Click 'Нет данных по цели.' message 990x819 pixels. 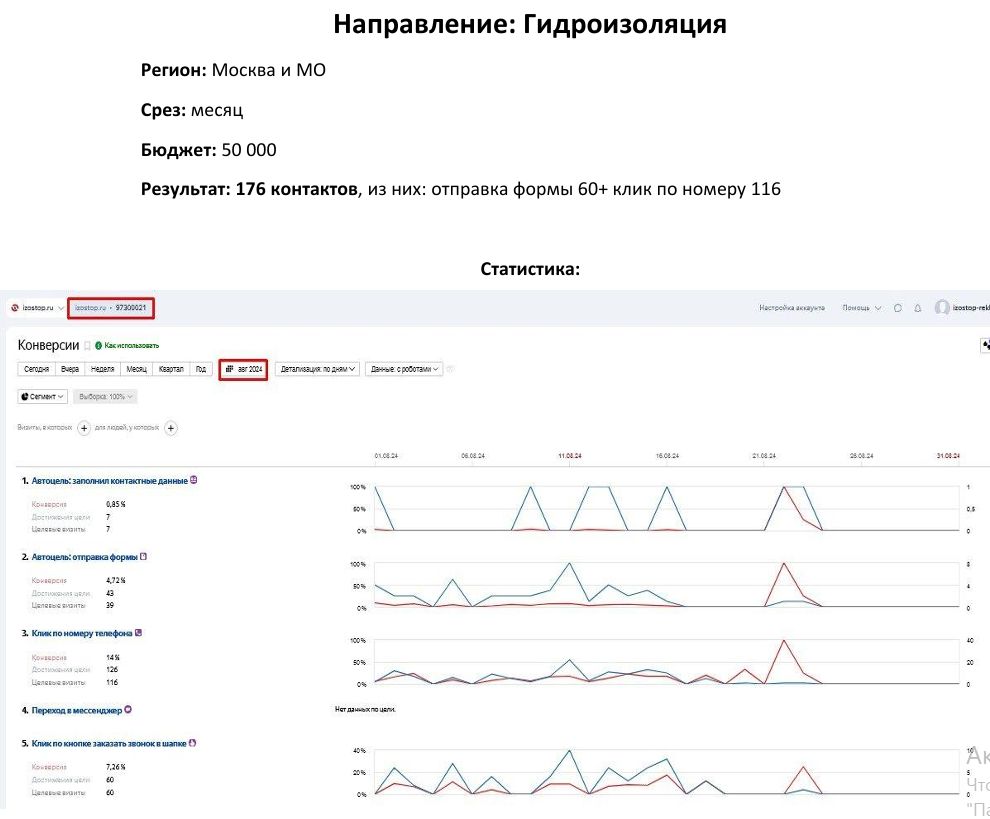(365, 709)
